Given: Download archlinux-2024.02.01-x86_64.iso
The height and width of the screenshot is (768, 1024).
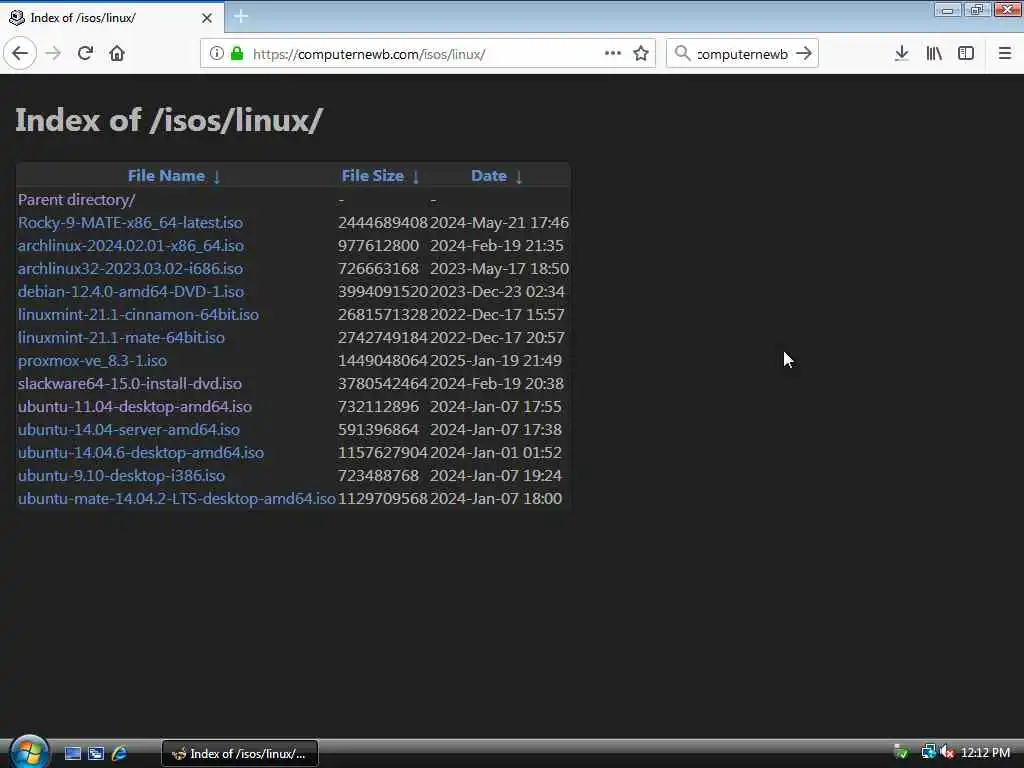Looking at the screenshot, I should click(x=131, y=246).
